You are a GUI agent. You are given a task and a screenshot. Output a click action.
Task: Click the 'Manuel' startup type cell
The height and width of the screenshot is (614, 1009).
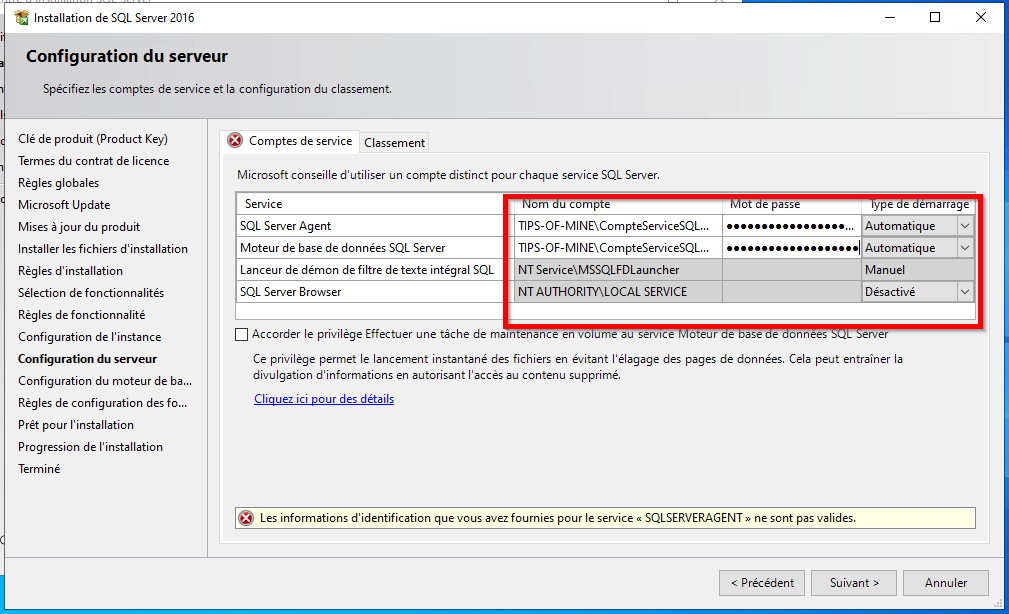coord(918,270)
